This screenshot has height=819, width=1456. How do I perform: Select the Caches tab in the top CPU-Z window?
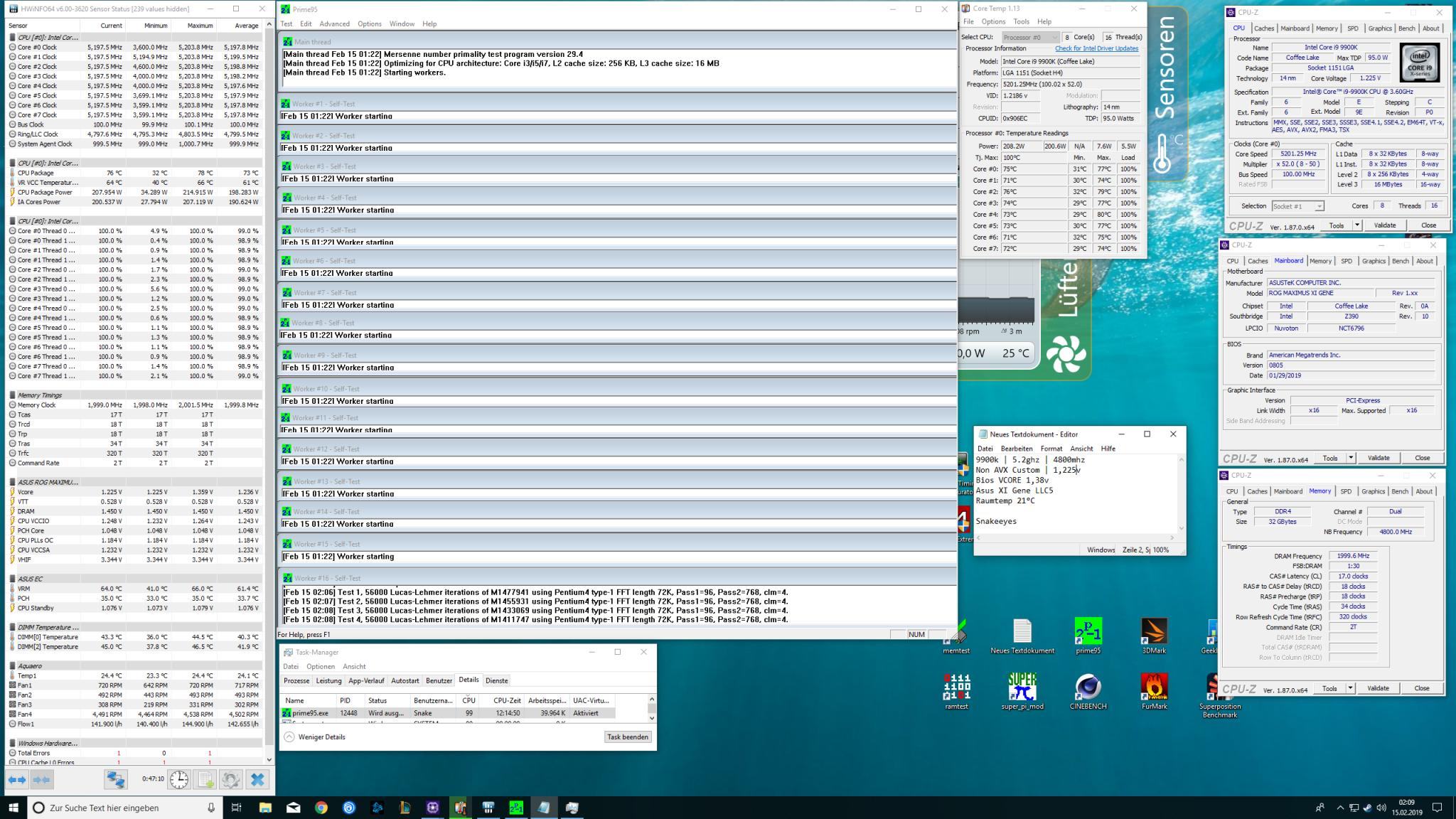tap(1263, 28)
